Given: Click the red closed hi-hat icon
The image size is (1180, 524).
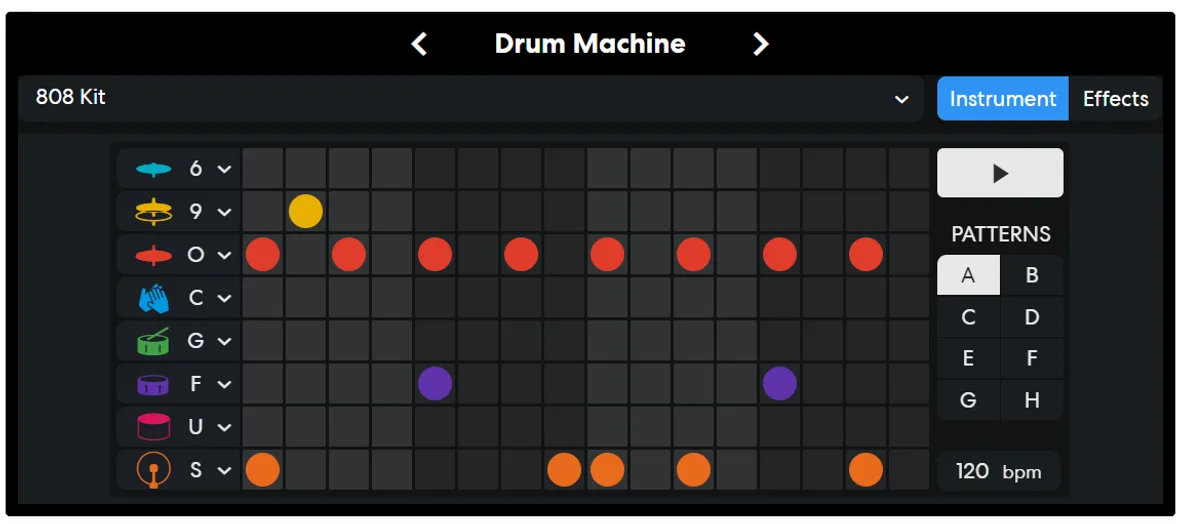Looking at the screenshot, I should tap(154, 255).
